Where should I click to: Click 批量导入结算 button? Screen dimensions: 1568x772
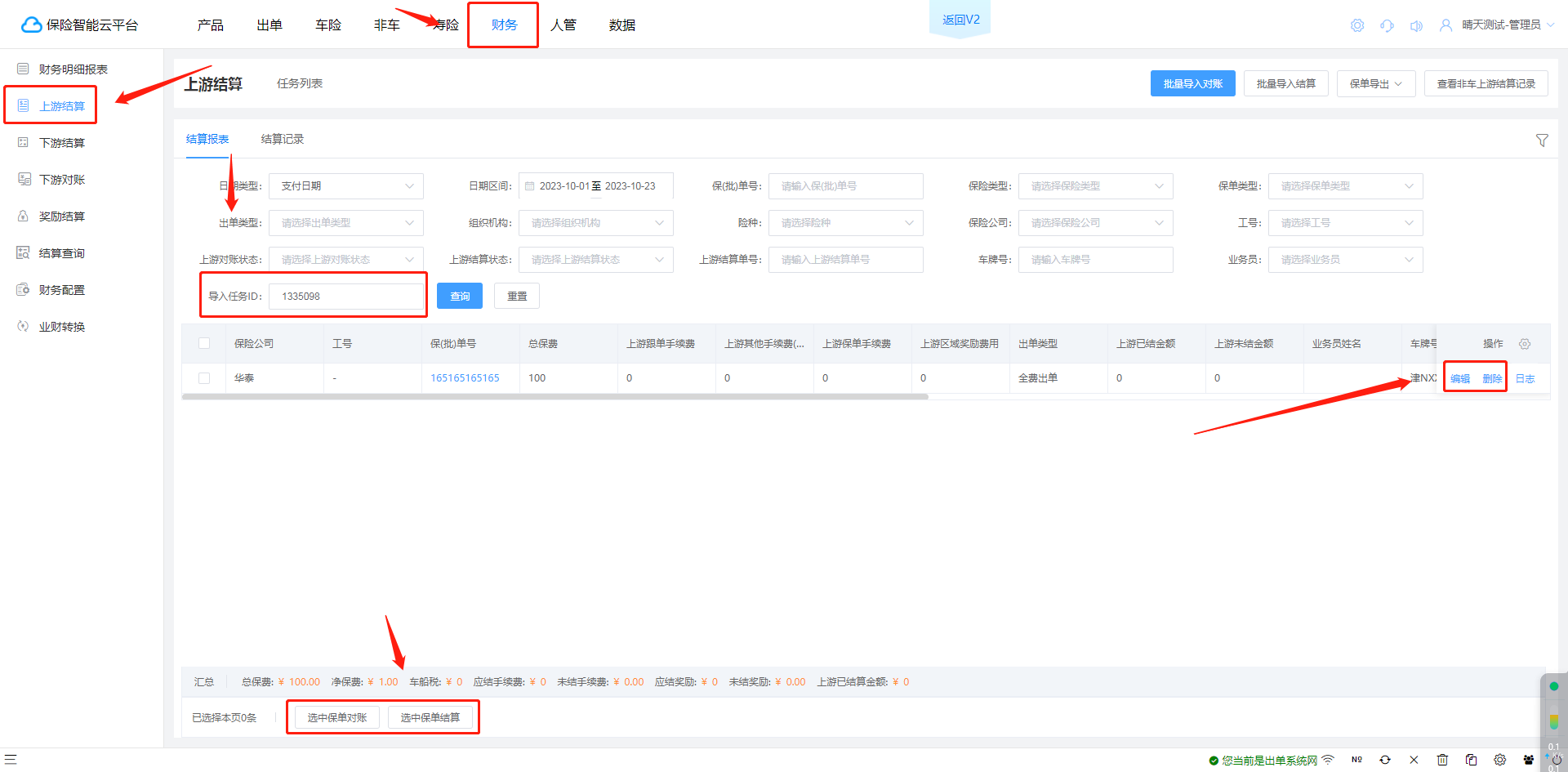tap(1286, 83)
